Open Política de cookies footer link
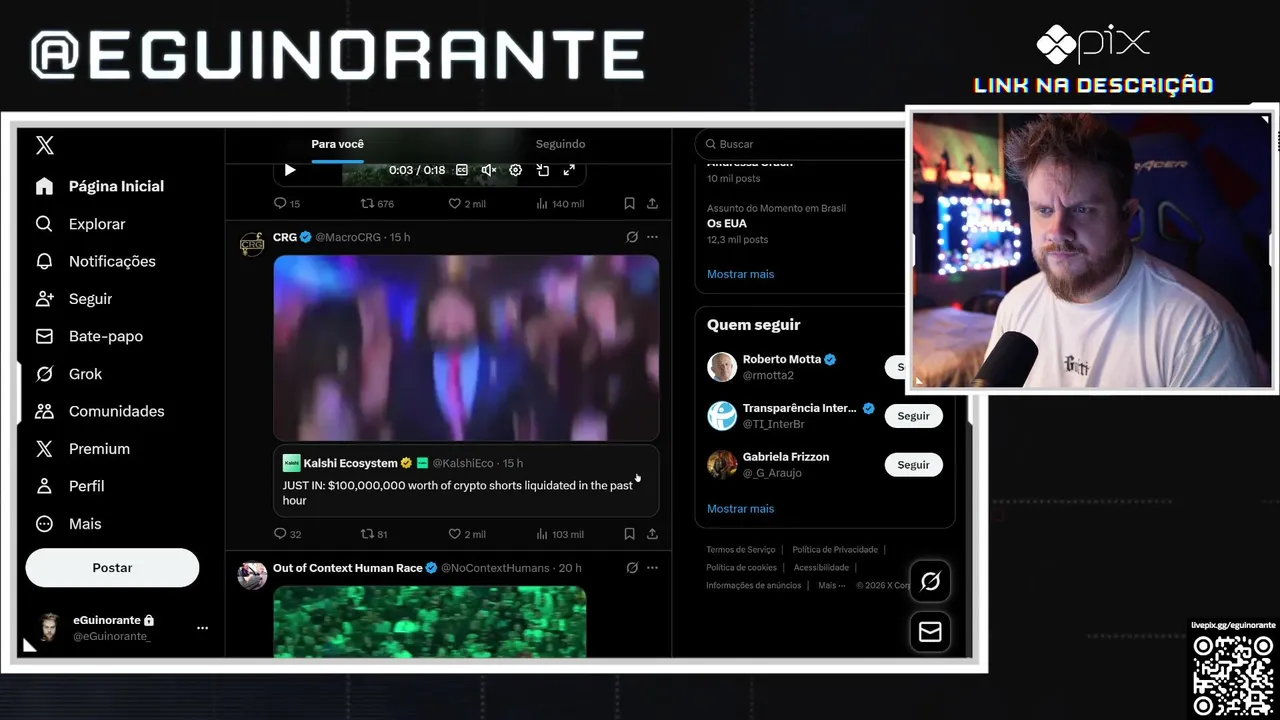The width and height of the screenshot is (1280, 720). tap(741, 568)
